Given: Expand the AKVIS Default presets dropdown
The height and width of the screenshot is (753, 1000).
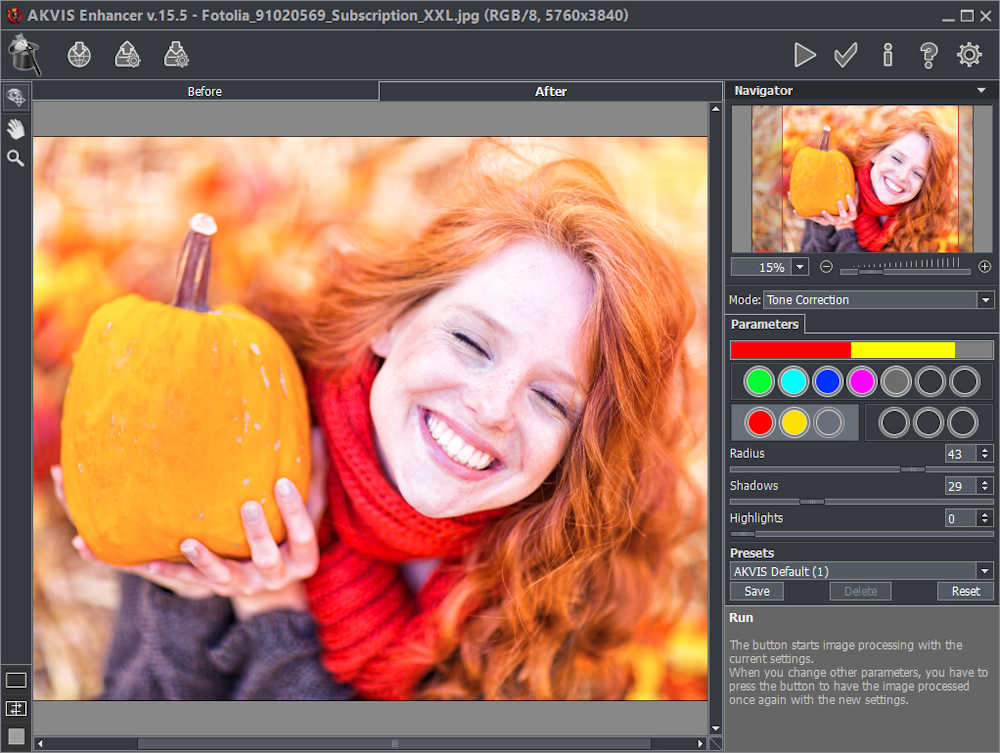Looking at the screenshot, I should click(x=985, y=571).
